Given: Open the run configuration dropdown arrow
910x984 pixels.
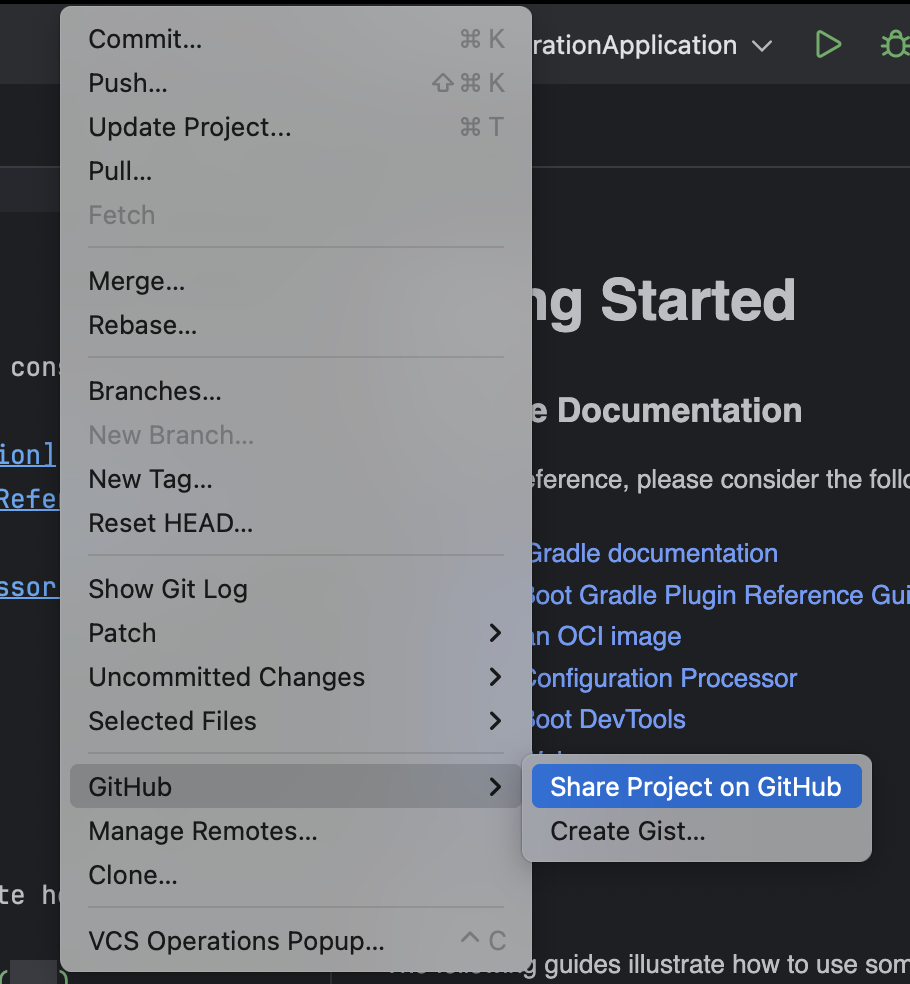Looking at the screenshot, I should 762,46.
